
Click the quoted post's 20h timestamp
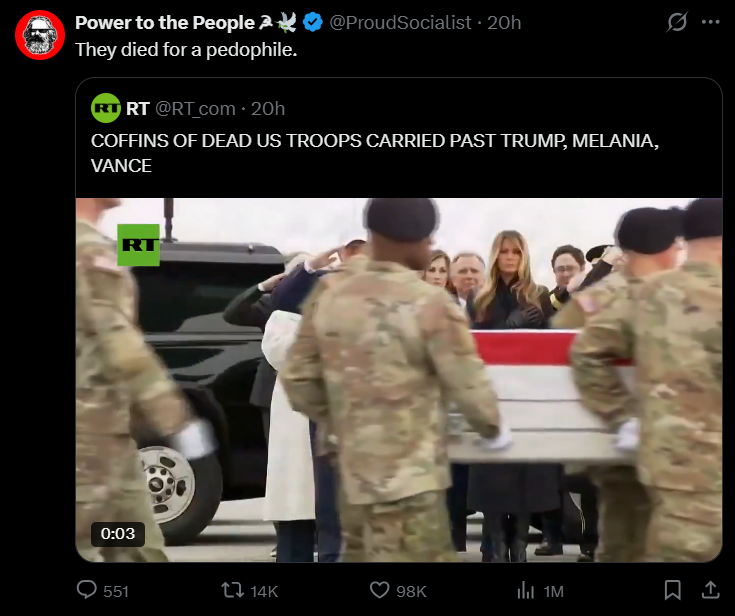tap(268, 109)
